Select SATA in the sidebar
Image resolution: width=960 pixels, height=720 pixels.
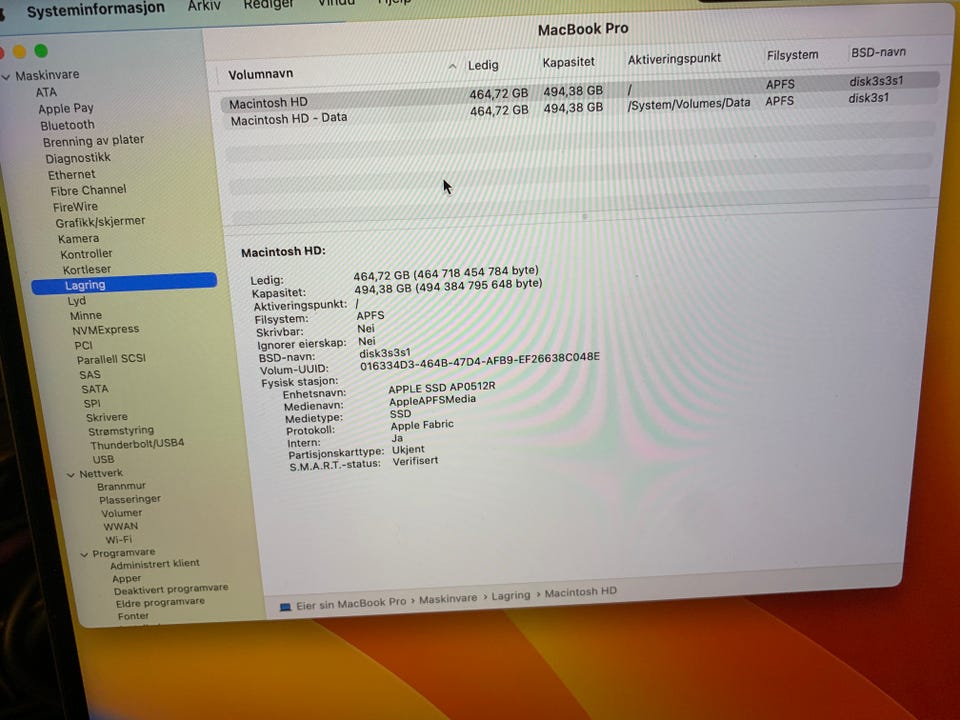click(94, 389)
